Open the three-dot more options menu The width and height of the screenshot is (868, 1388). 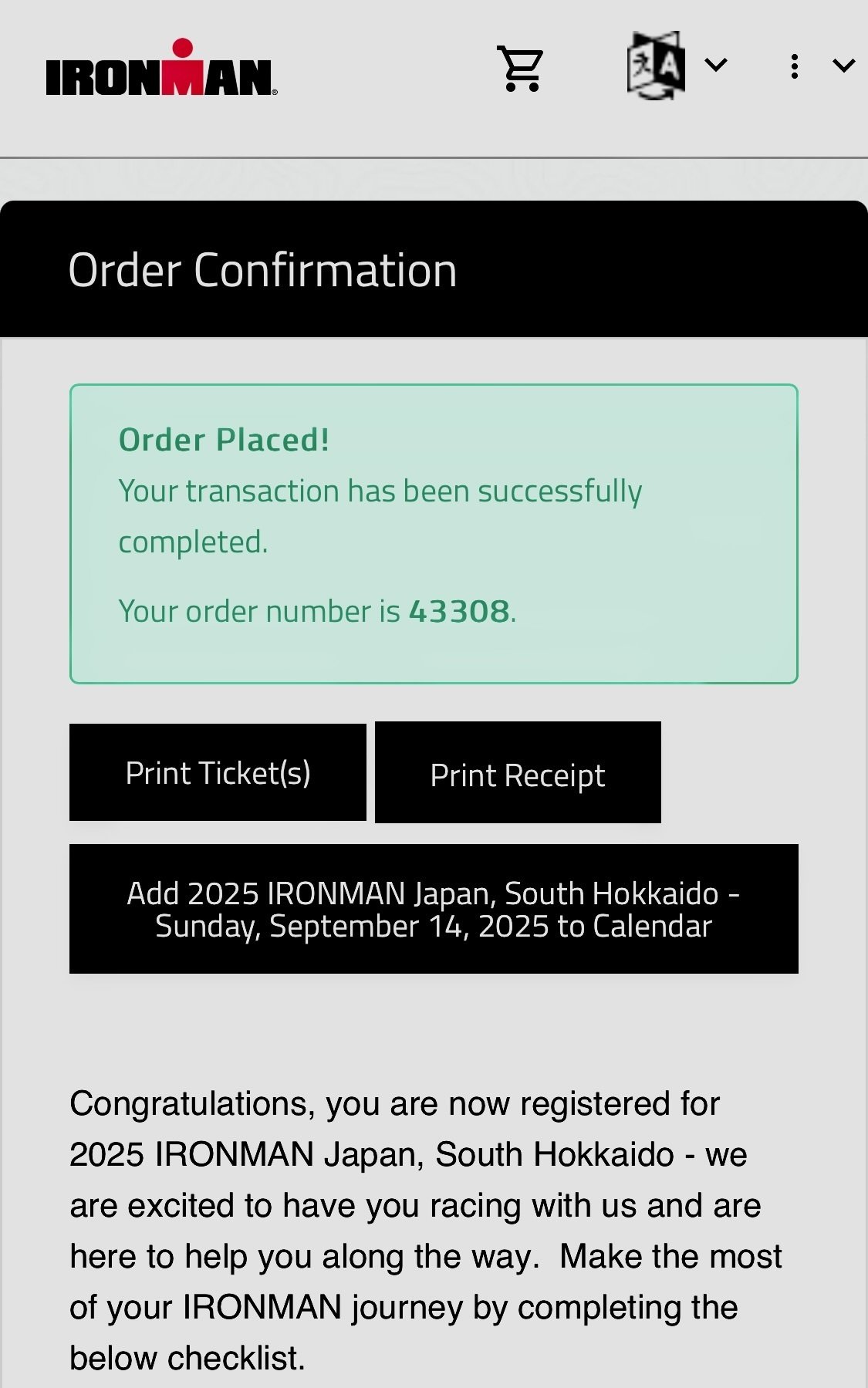pos(794,66)
